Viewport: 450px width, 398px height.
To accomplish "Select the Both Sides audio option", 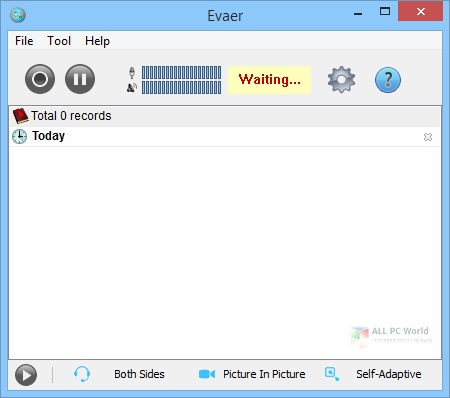I will pos(139,374).
